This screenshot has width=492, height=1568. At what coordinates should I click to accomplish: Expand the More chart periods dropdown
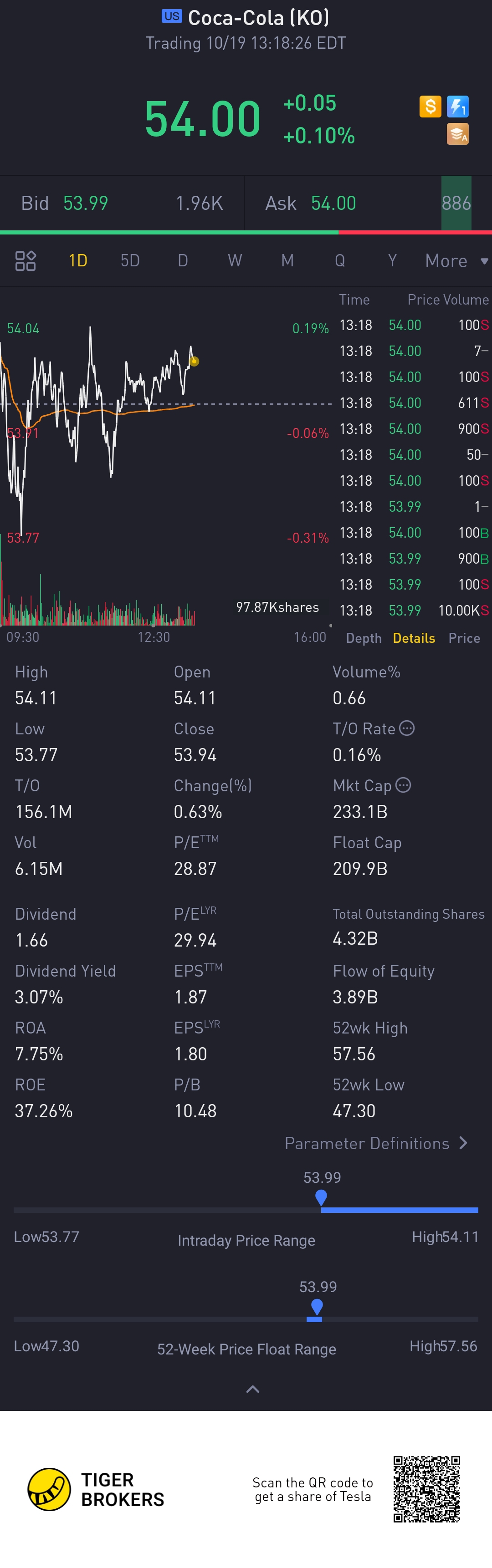click(456, 260)
